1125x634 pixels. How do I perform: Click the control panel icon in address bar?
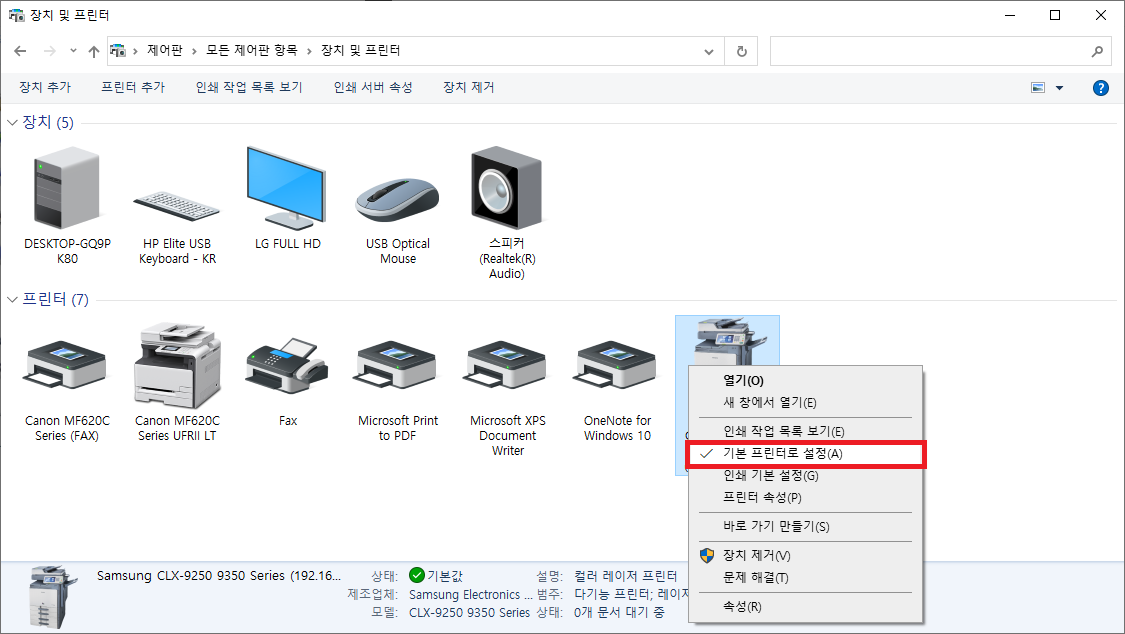[118, 51]
